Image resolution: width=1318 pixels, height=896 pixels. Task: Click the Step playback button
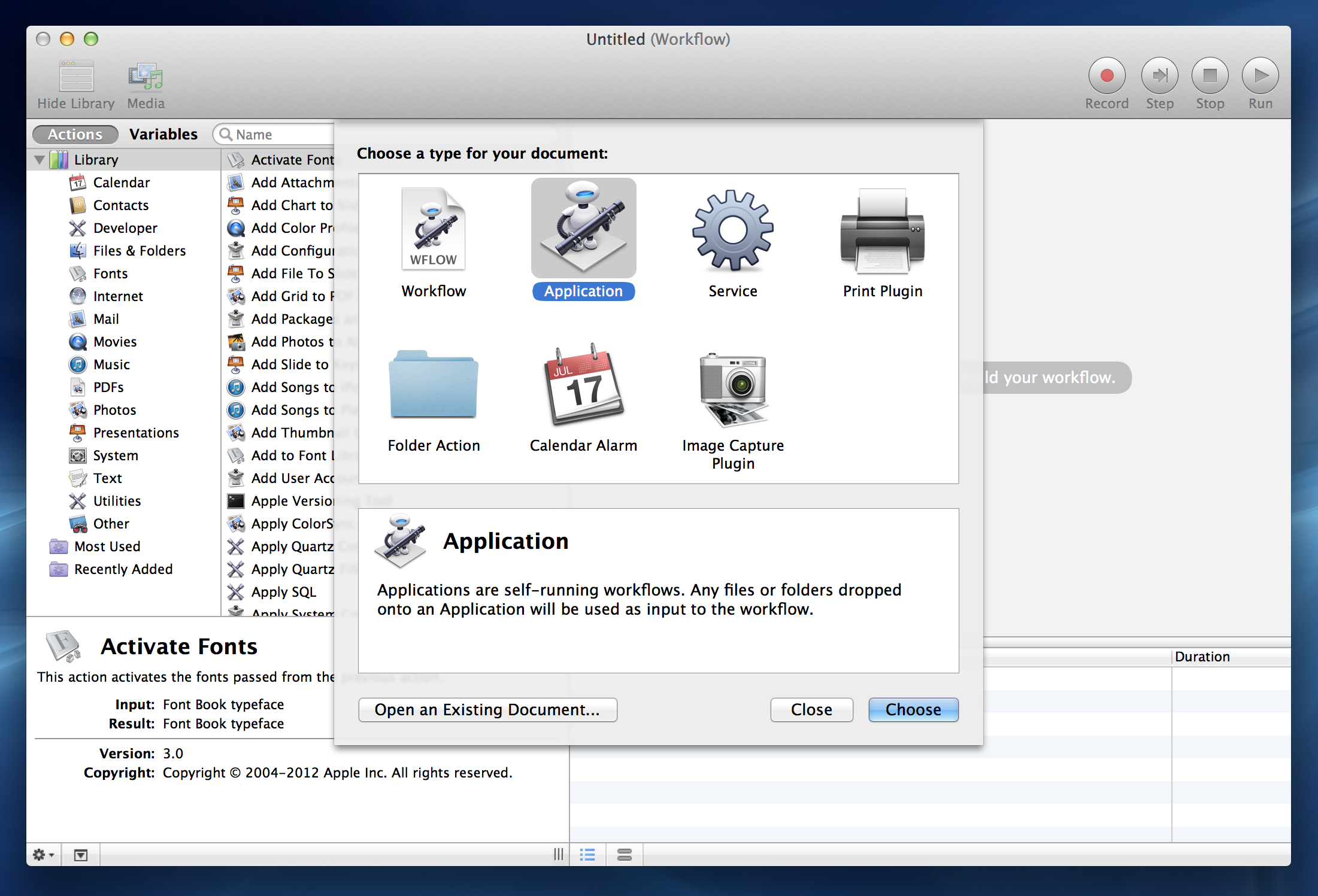point(1159,75)
